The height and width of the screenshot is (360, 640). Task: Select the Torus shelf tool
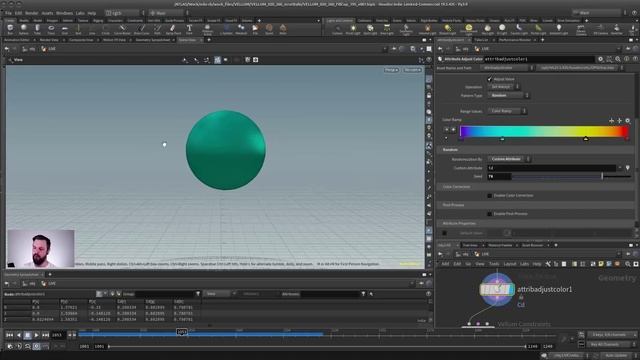(51, 29)
